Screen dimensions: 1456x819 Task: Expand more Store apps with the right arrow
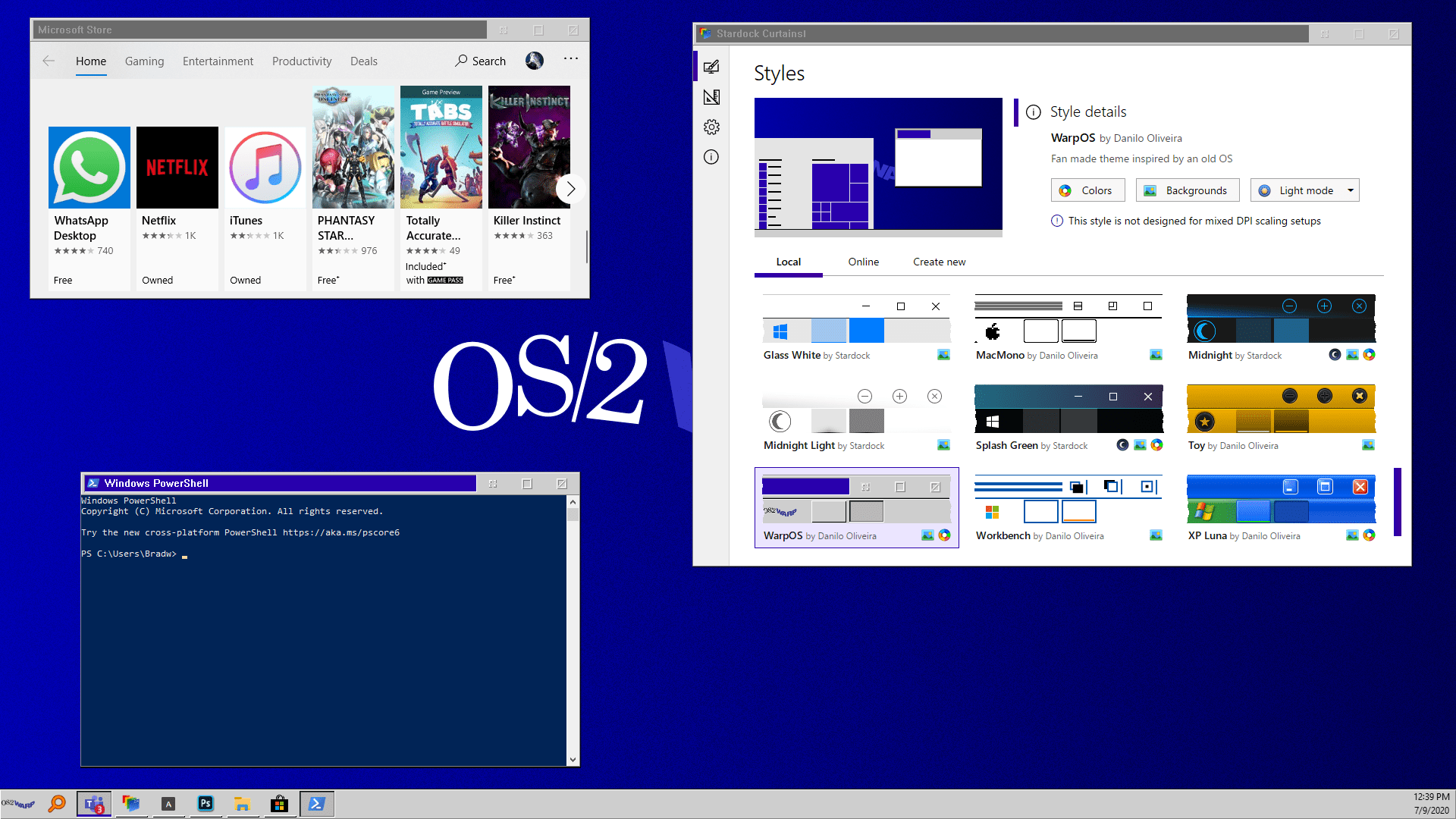point(571,189)
